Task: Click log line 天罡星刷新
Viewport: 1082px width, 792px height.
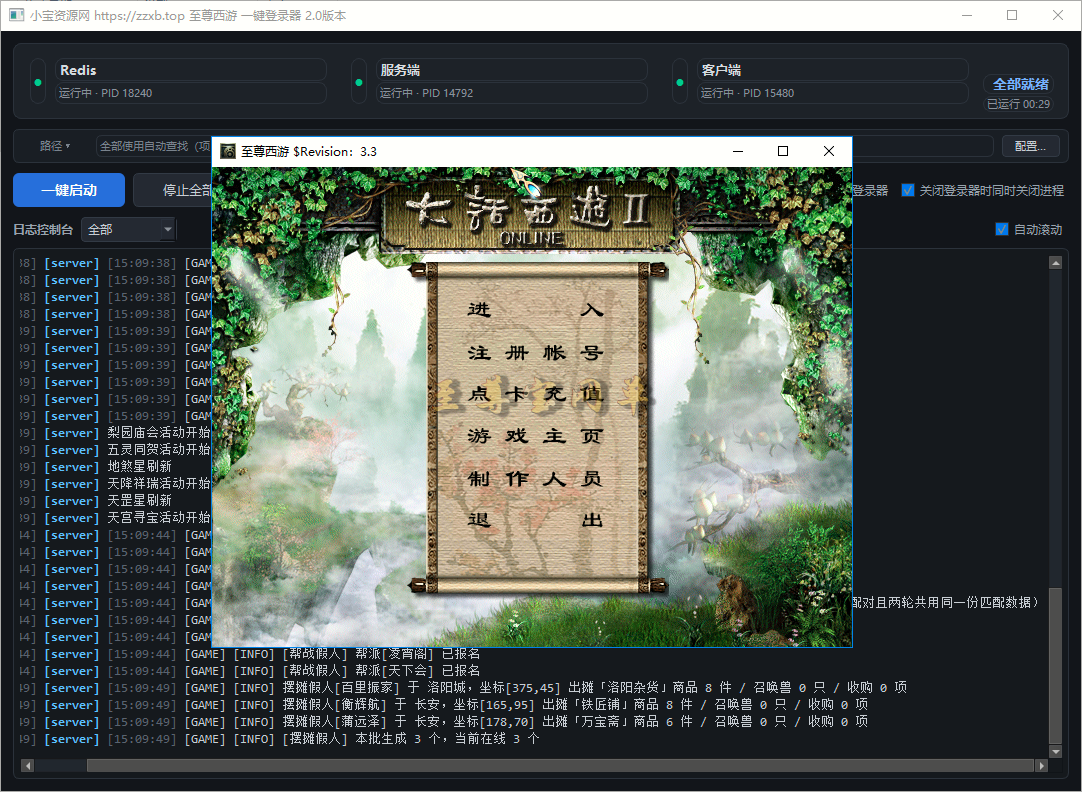Action: pyautogui.click(x=139, y=501)
